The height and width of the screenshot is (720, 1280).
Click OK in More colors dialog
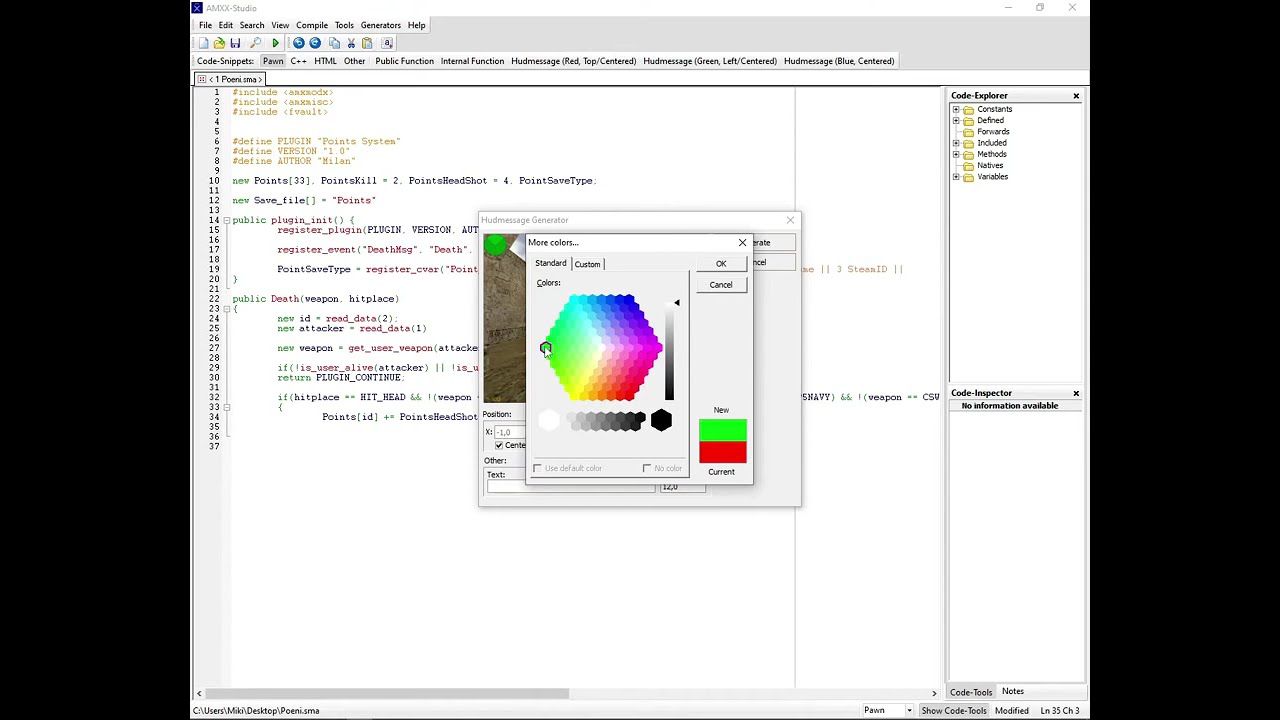click(721, 264)
